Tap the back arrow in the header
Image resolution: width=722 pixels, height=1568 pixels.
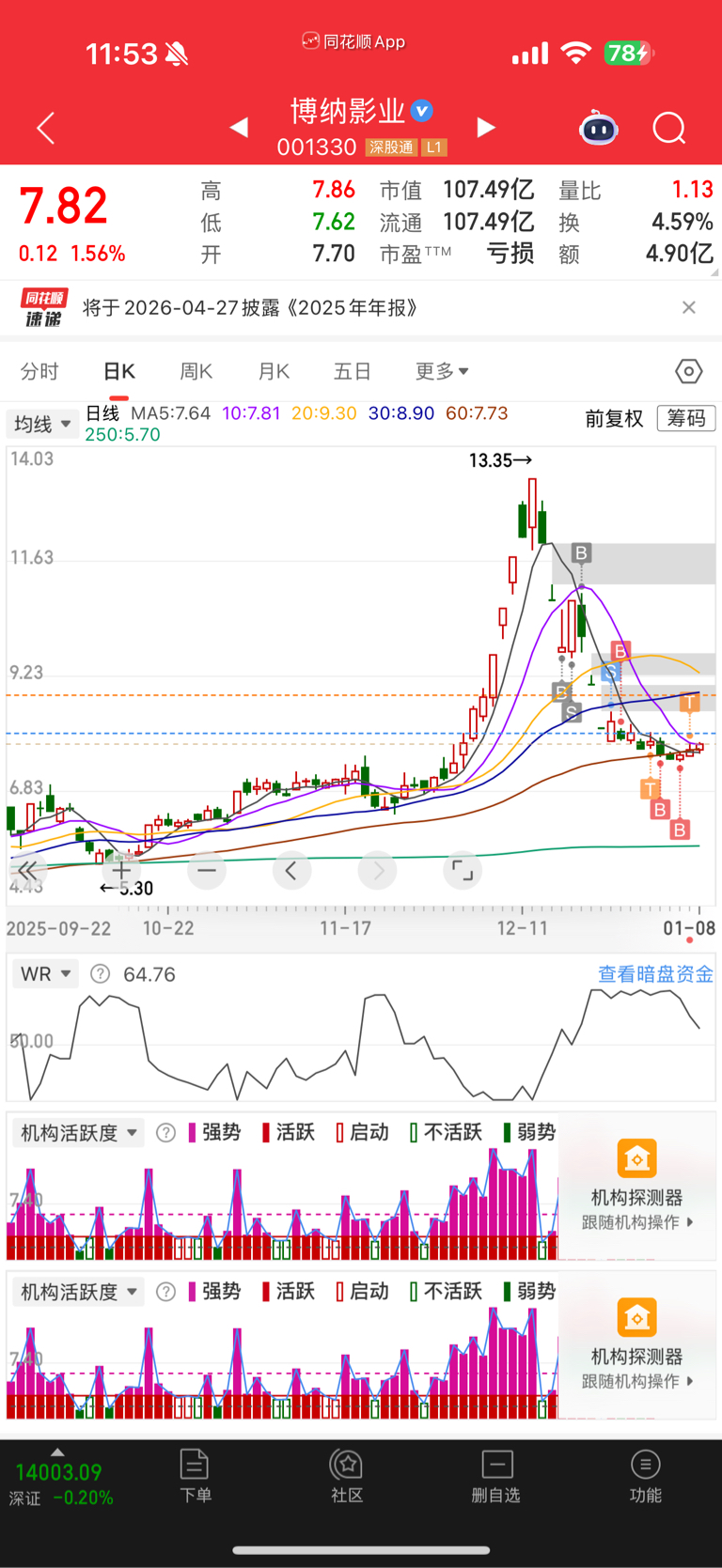click(45, 128)
